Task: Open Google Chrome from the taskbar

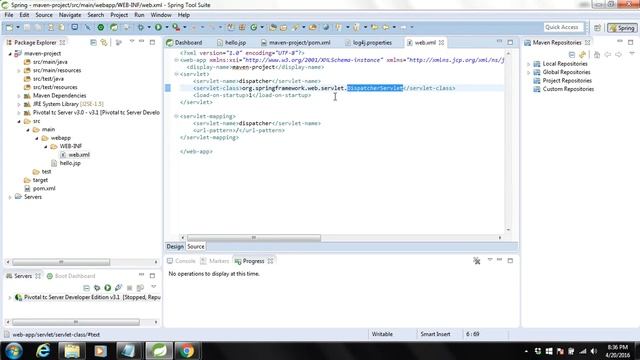Action: click(187, 351)
